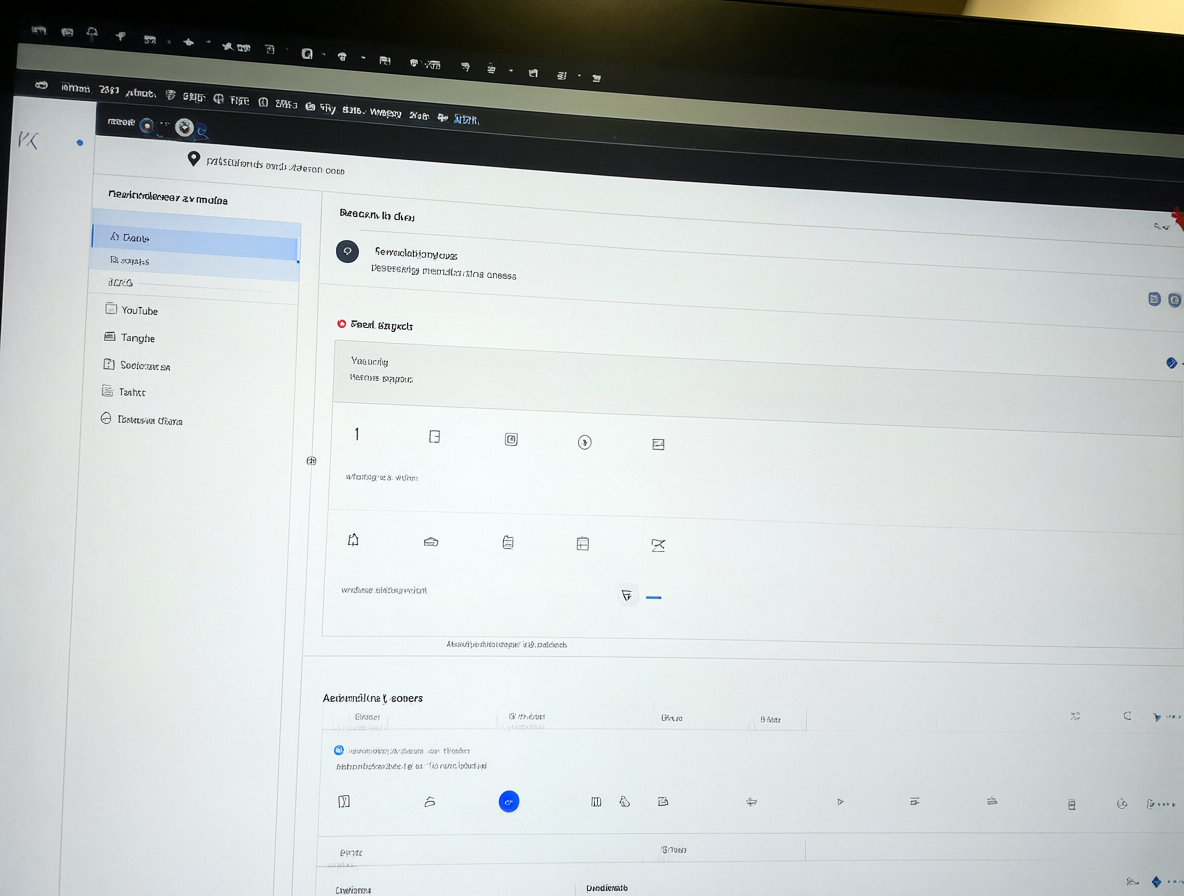Image resolution: width=1184 pixels, height=896 pixels.
Task: Click the house icon in the icon grid
Action: pos(353,539)
